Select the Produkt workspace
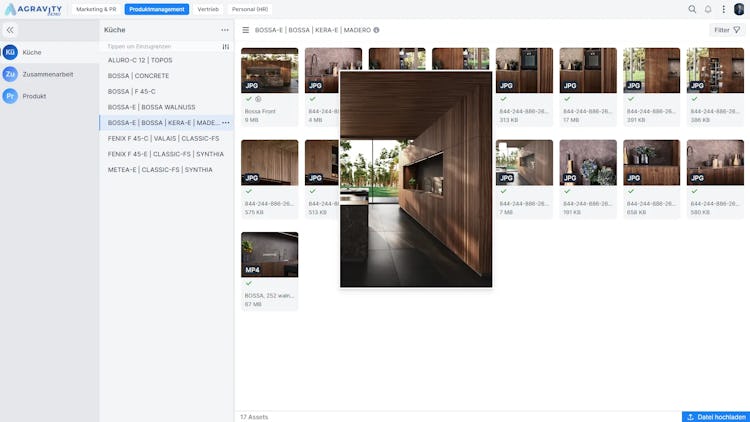This screenshot has width=750, height=422. tap(49, 96)
